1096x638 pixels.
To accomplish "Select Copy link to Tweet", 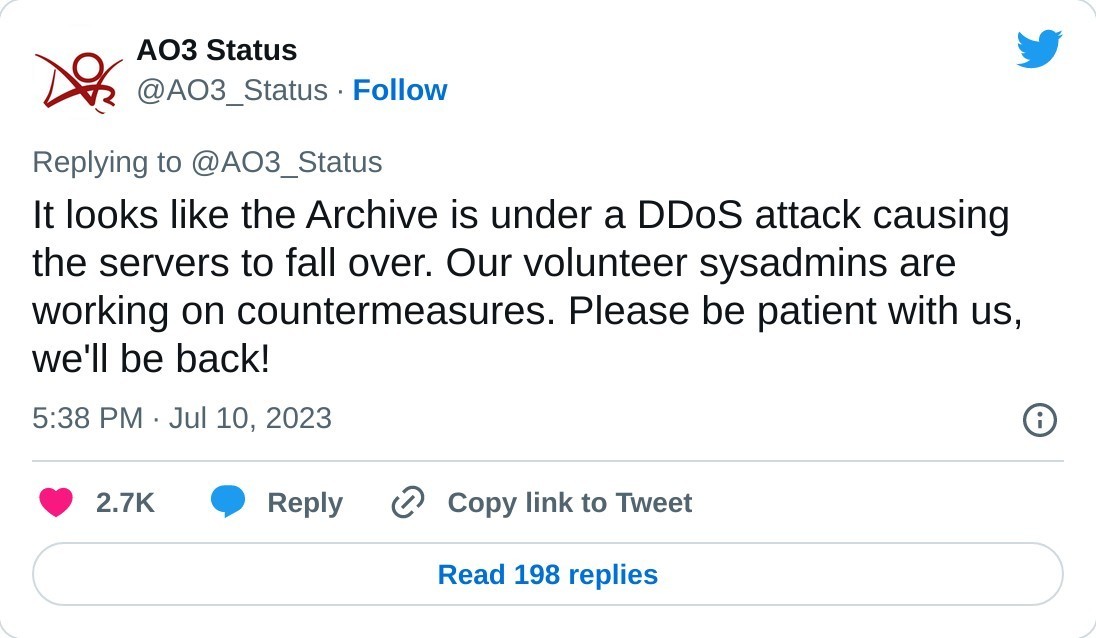I will [x=569, y=503].
